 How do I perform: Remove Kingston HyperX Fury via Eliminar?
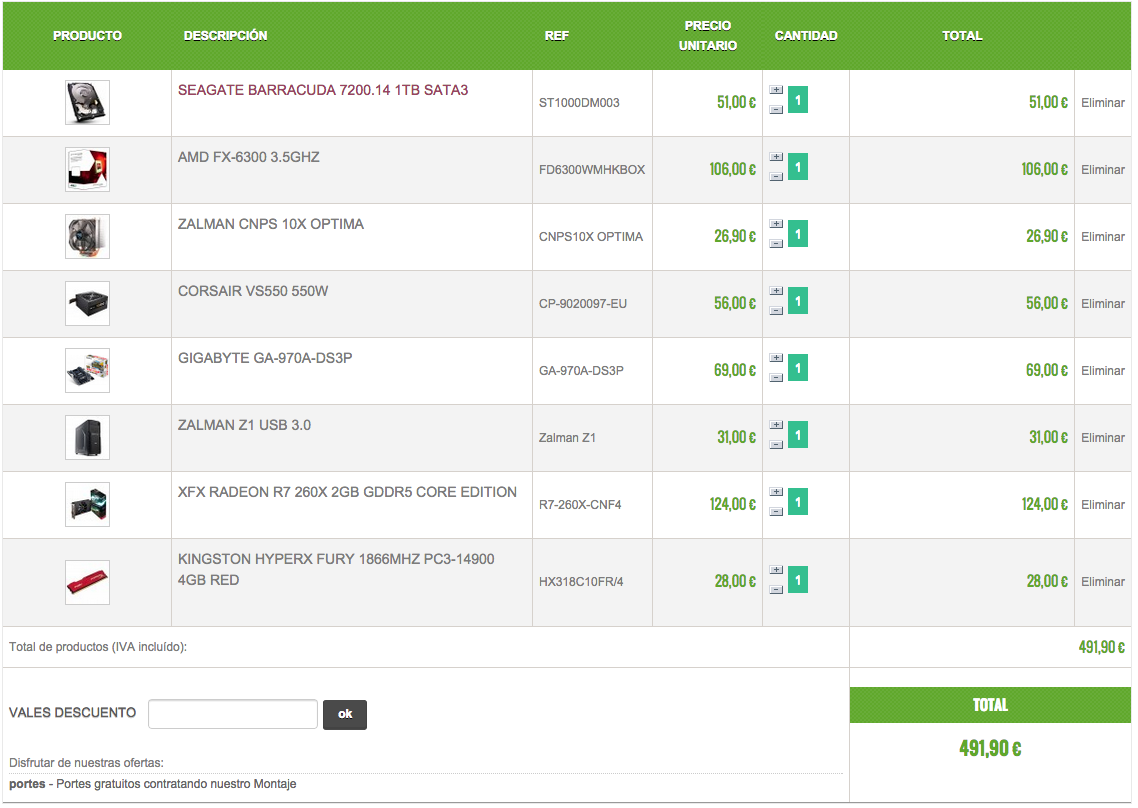[1102, 581]
